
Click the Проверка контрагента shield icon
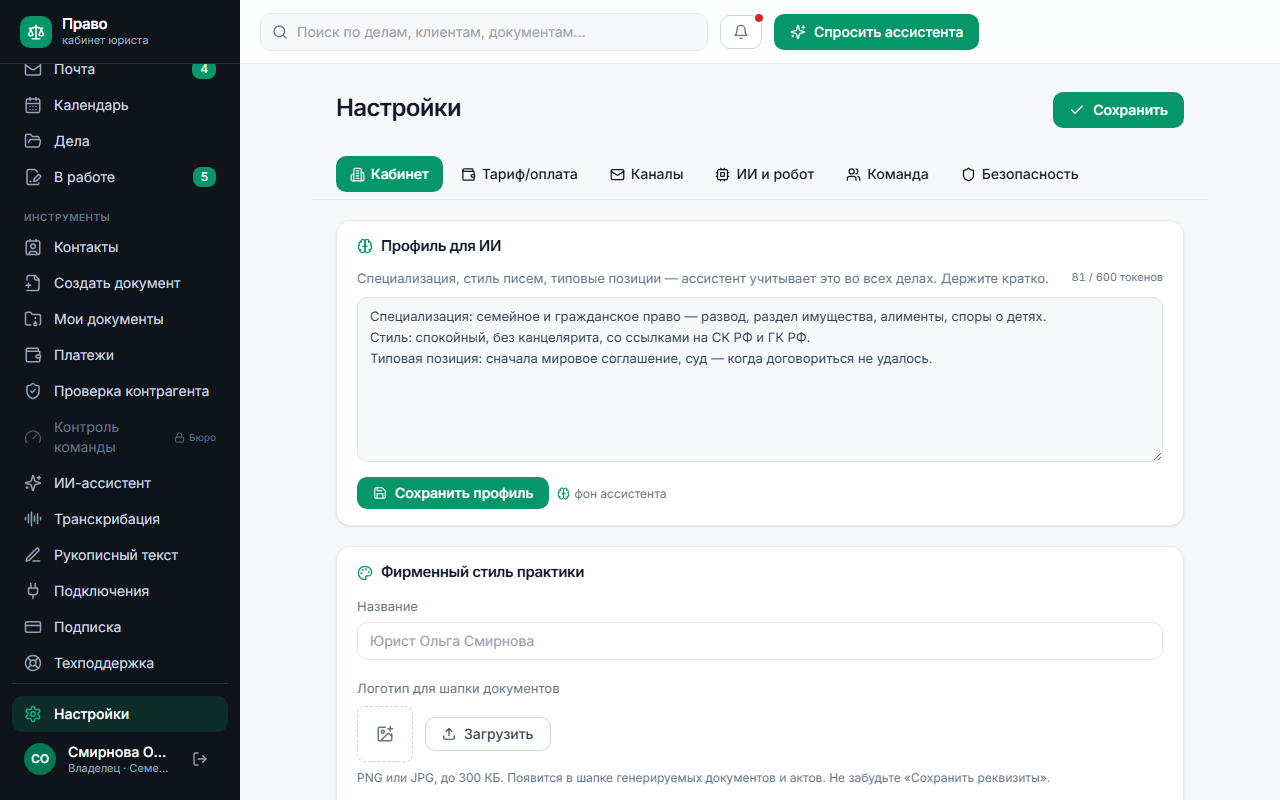[33, 391]
